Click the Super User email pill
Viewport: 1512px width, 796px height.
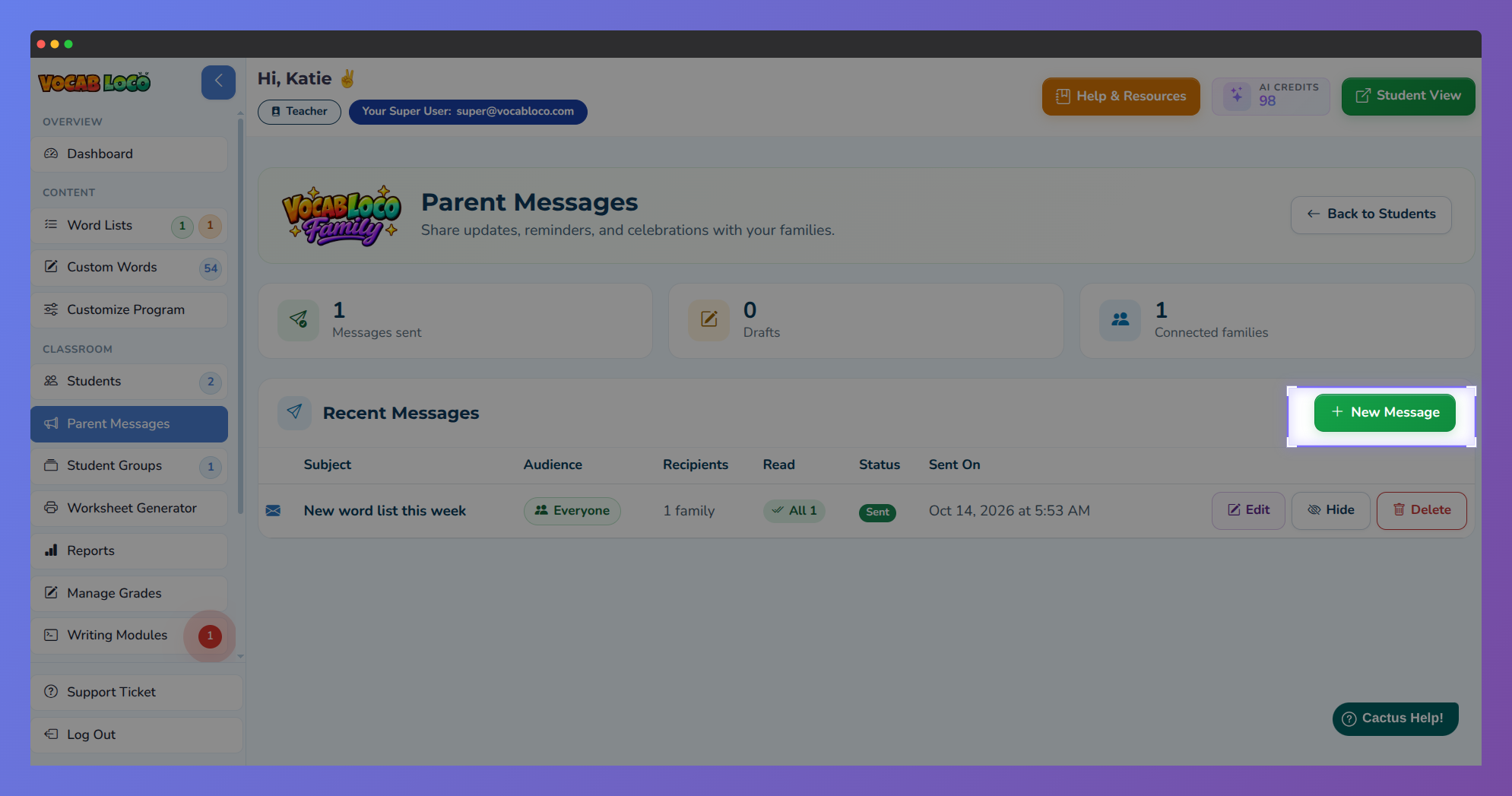[468, 112]
